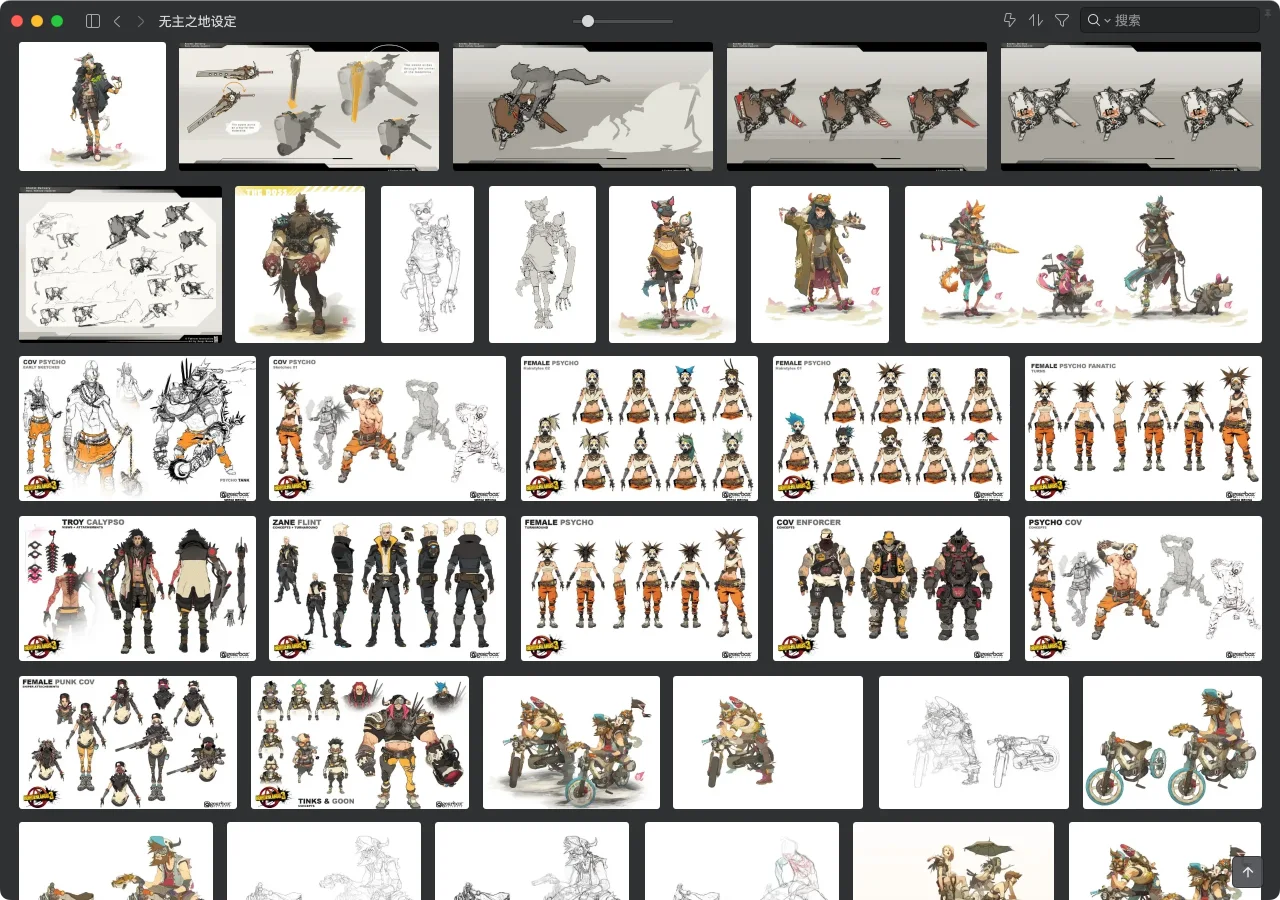
Task: Click the 无主之地设定 folder title
Action: click(x=197, y=21)
